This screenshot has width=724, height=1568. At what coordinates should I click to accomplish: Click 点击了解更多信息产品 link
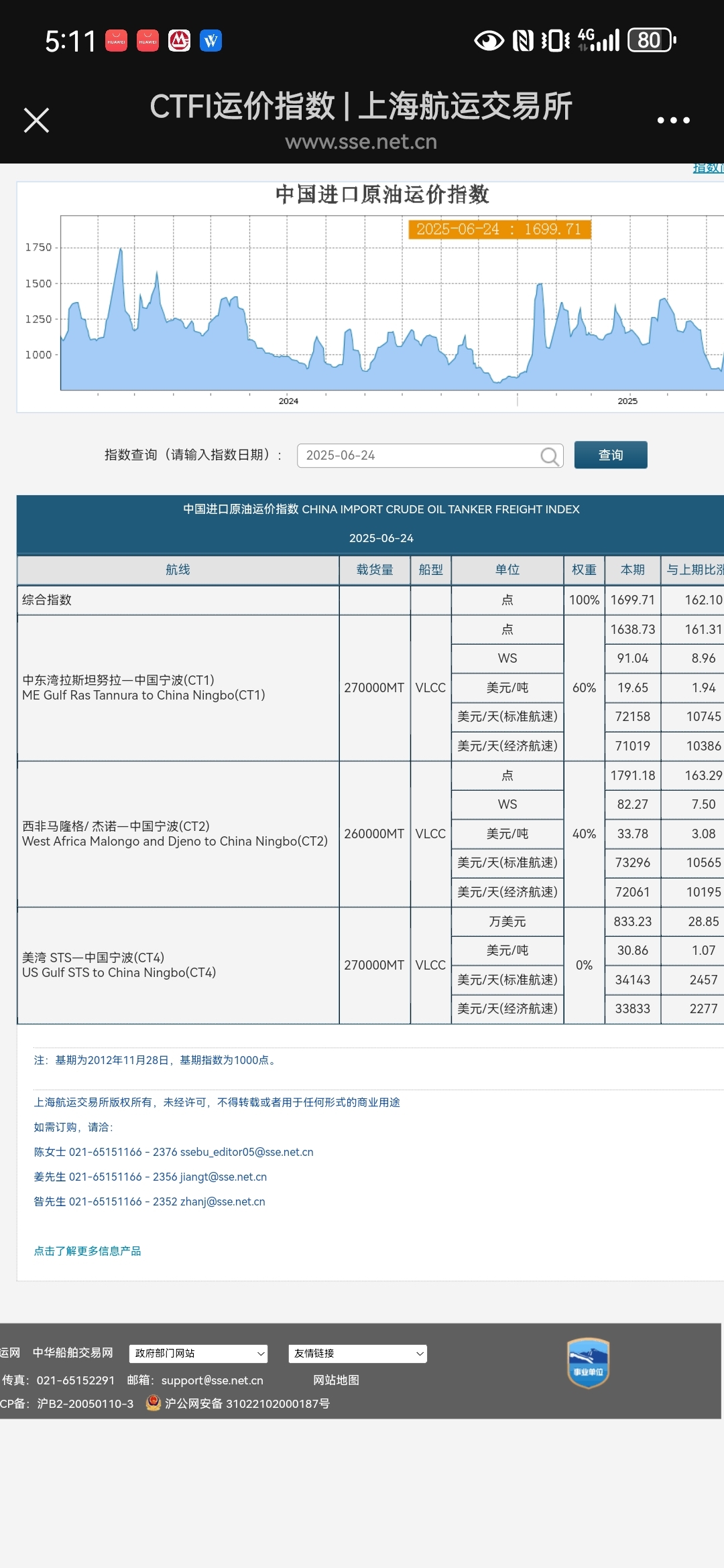88,1251
